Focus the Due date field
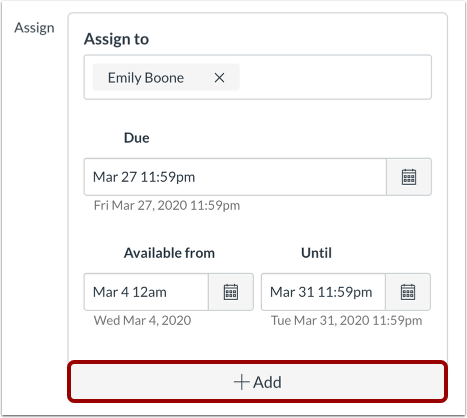The height and width of the screenshot is (418, 467). tap(235, 177)
